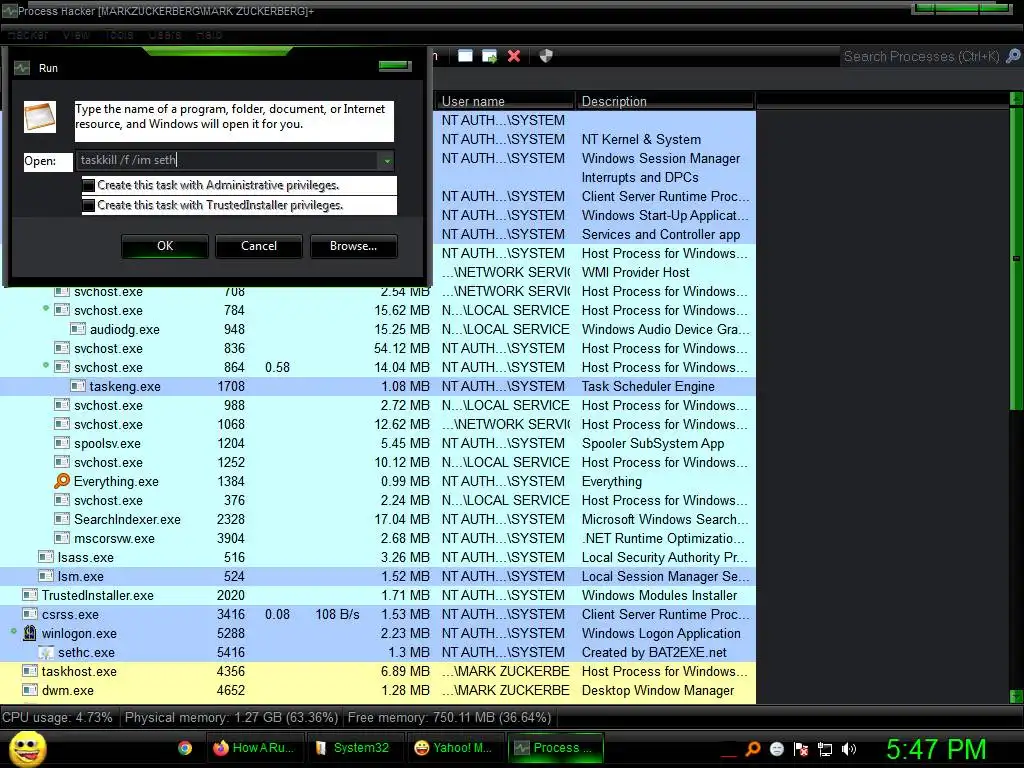
Task: Click the 5:47 PM taskbar clock
Action: 936,749
